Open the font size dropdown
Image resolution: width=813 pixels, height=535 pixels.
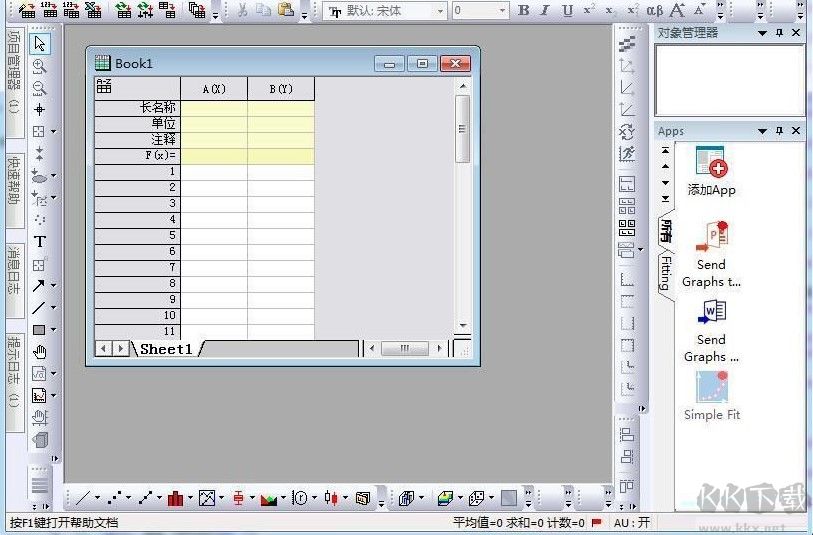(x=502, y=11)
